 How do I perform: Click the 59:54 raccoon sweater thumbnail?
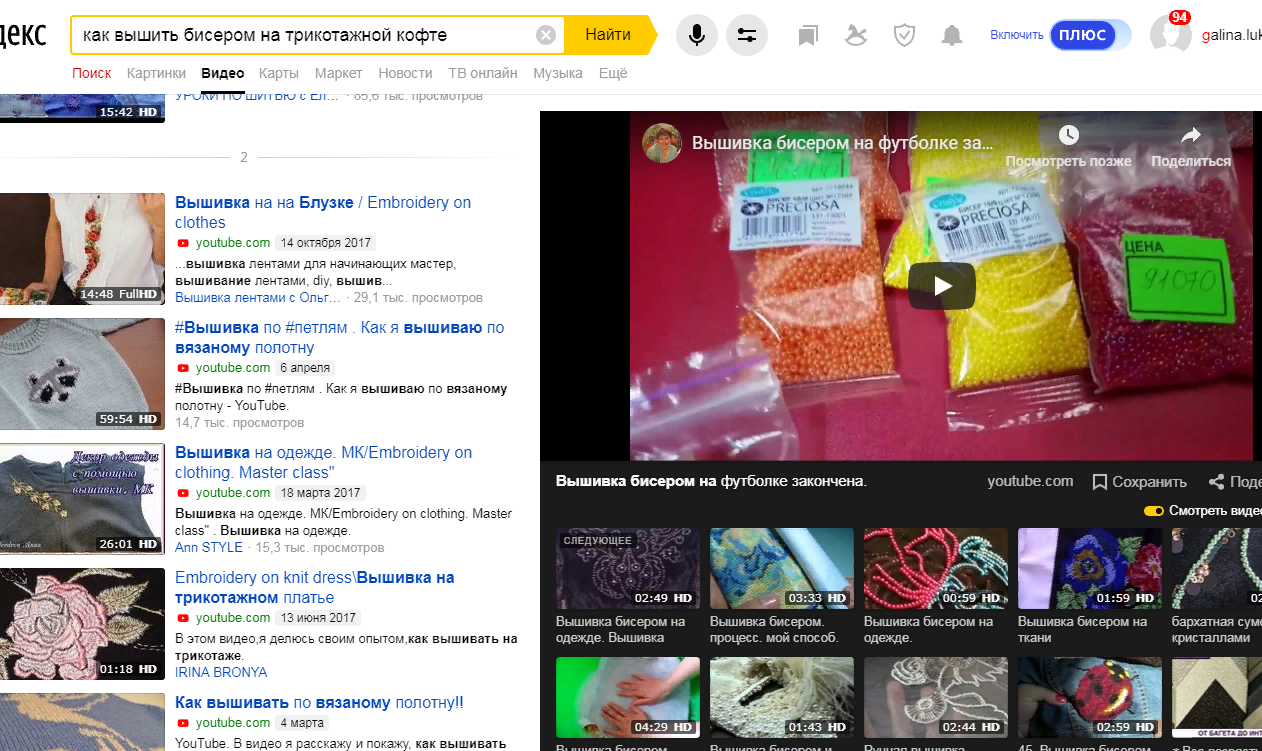pyautogui.click(x=82, y=373)
